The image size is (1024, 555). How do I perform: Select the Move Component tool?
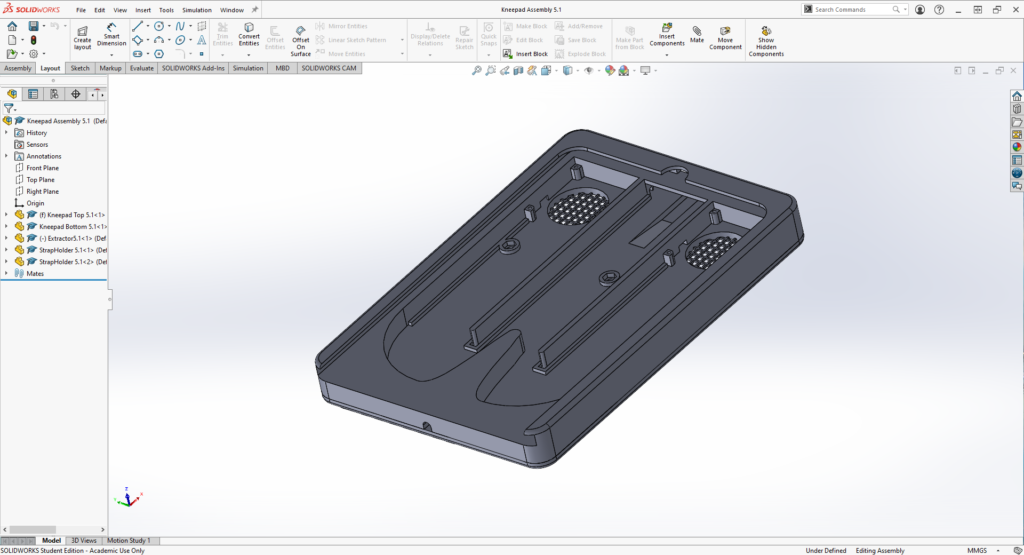pos(725,37)
